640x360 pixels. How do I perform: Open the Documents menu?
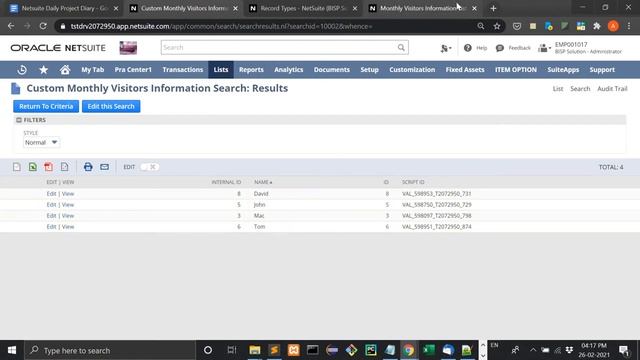331,70
